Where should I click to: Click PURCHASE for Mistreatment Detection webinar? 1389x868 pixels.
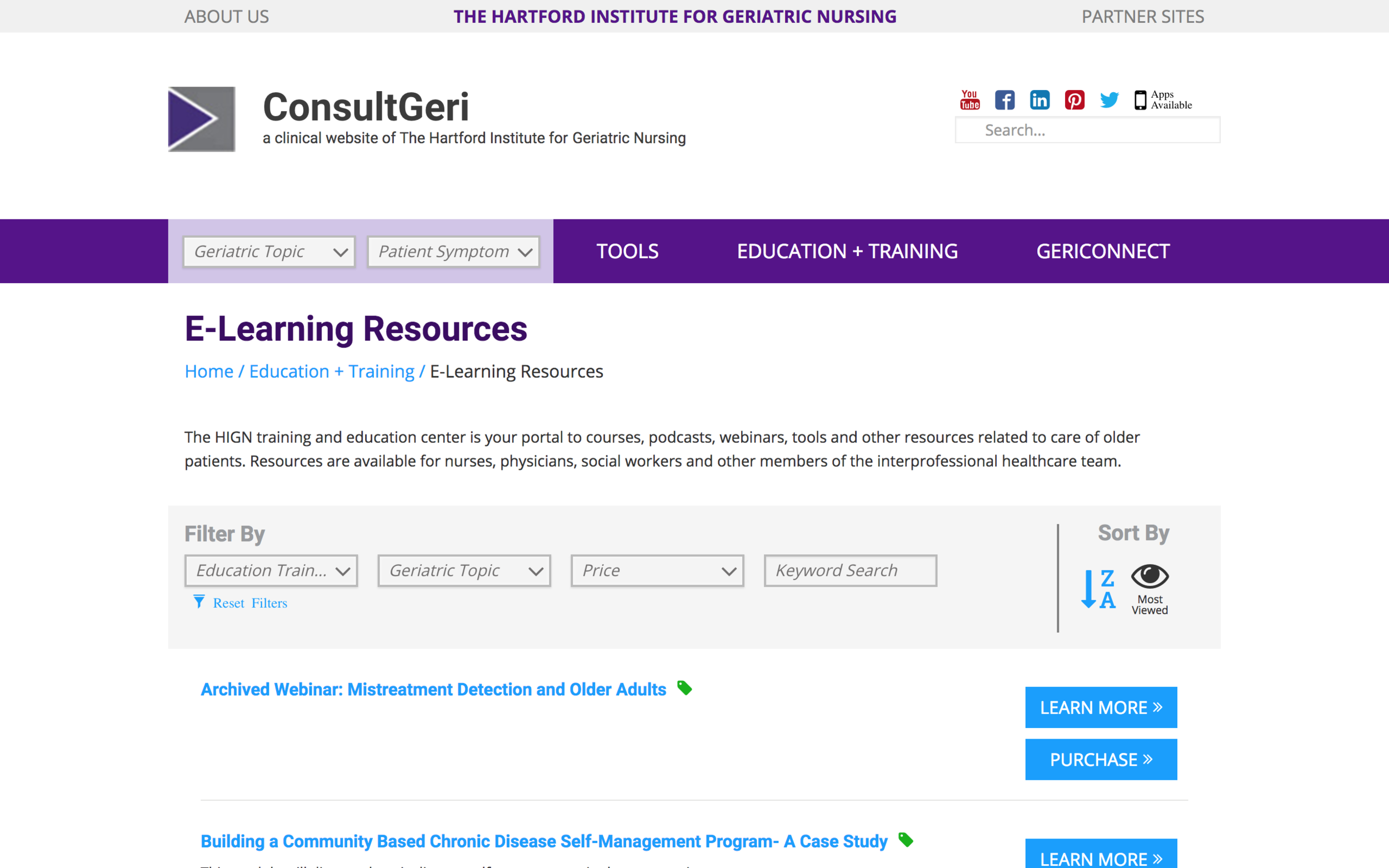1101,760
